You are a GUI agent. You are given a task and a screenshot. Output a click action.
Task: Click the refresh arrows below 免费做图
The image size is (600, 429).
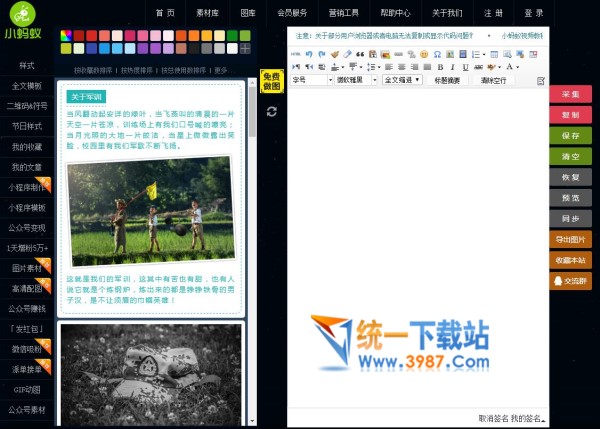pyautogui.click(x=272, y=112)
